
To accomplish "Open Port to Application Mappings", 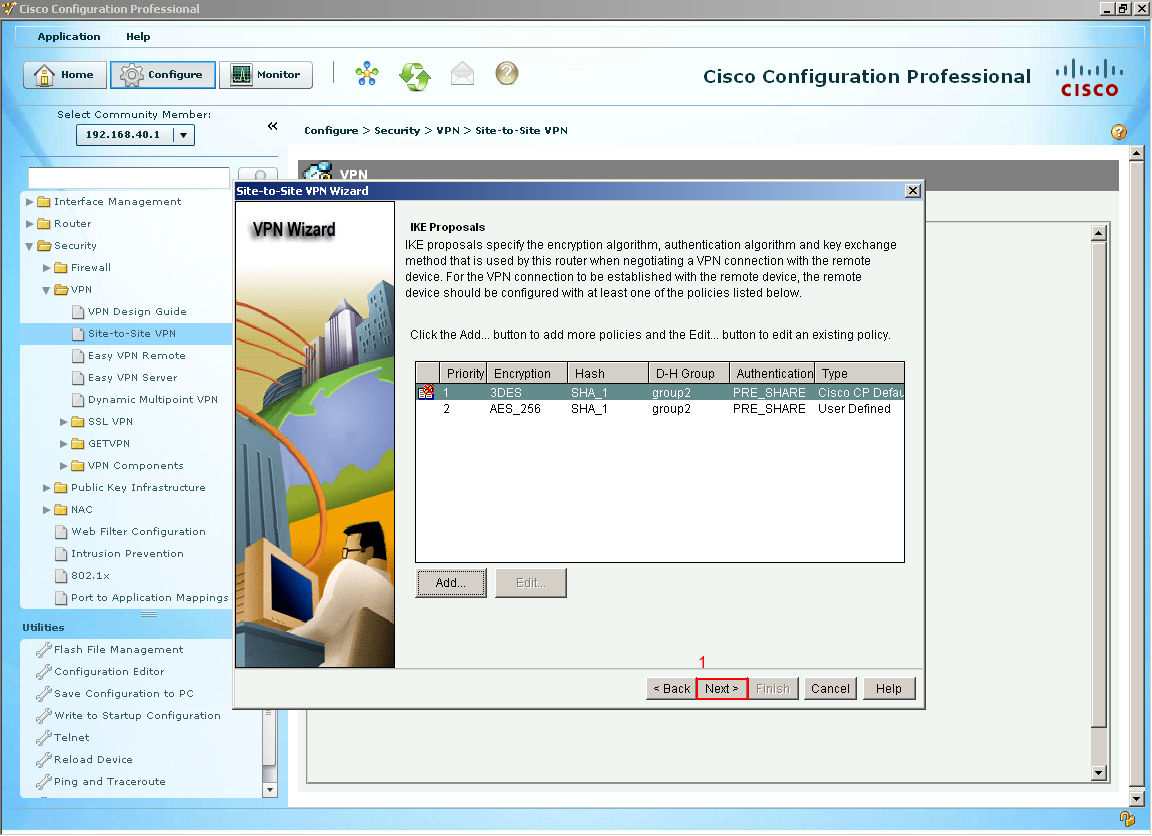I will tap(150, 598).
